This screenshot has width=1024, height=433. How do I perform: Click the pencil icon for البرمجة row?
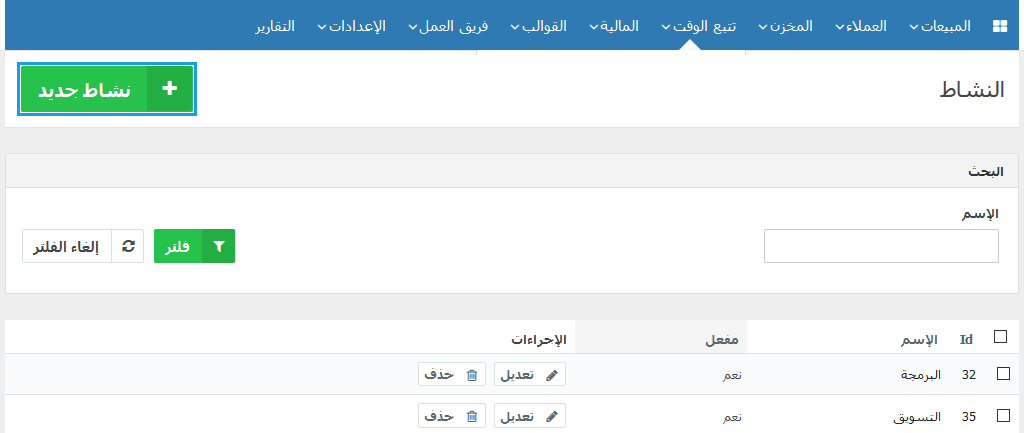coord(552,375)
